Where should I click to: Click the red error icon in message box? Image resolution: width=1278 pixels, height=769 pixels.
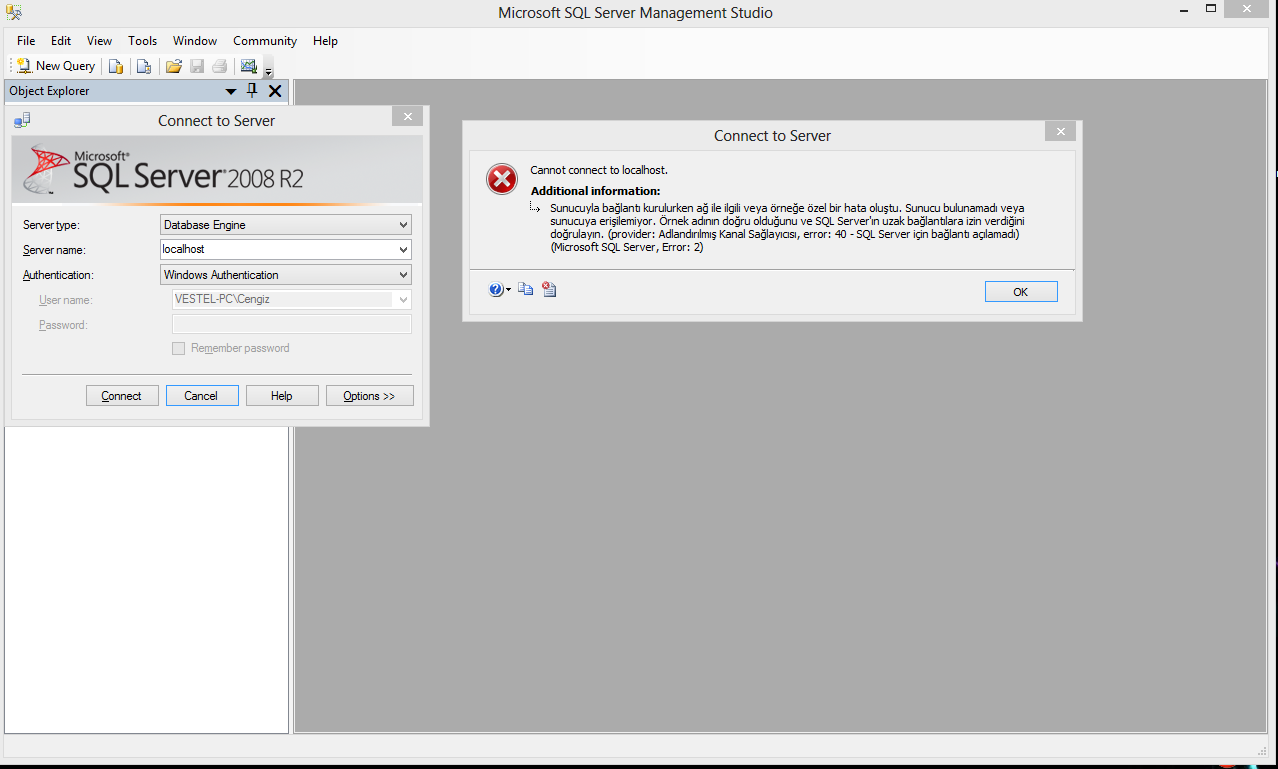tap(501, 179)
